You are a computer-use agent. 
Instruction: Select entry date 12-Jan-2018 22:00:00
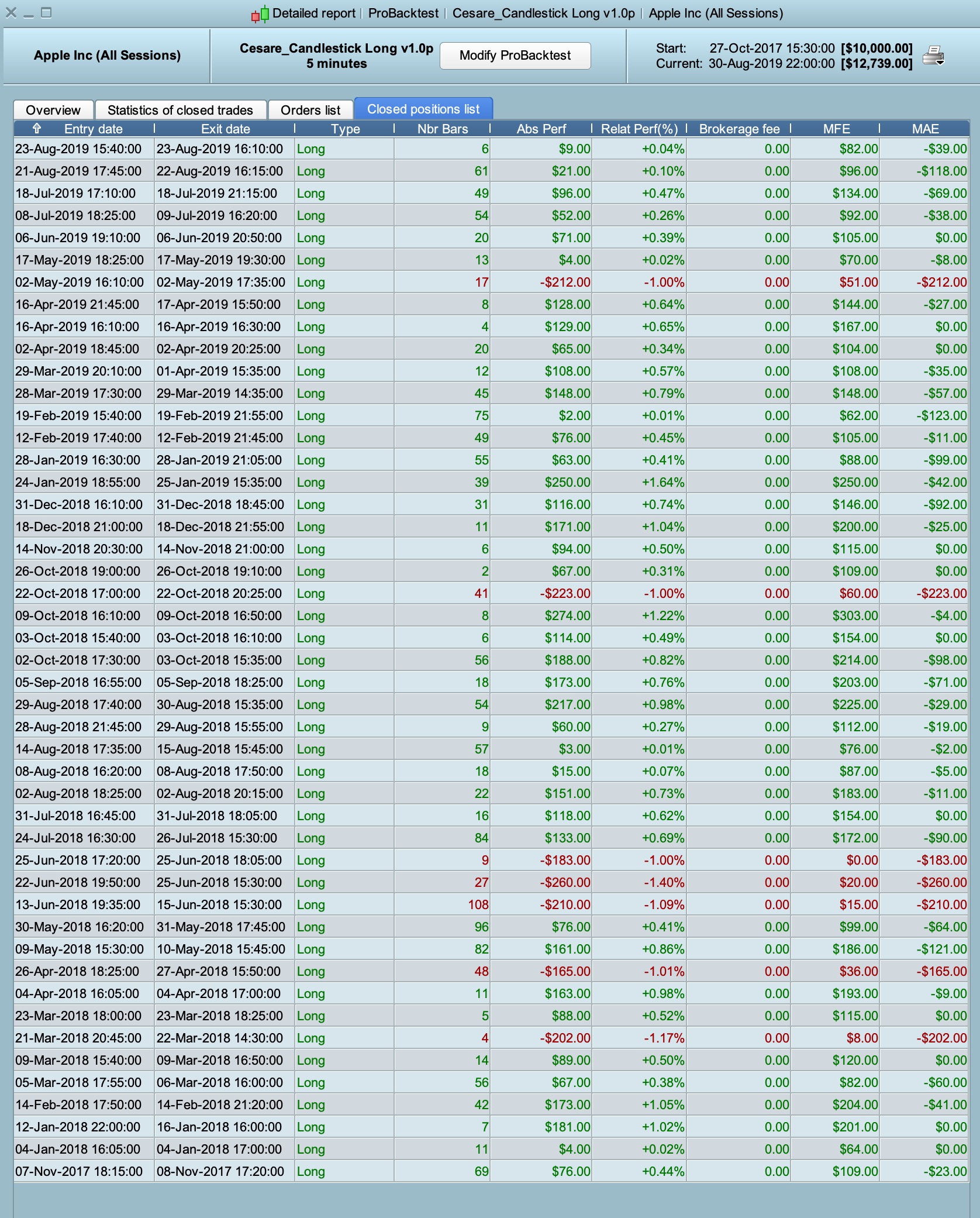(78, 1127)
